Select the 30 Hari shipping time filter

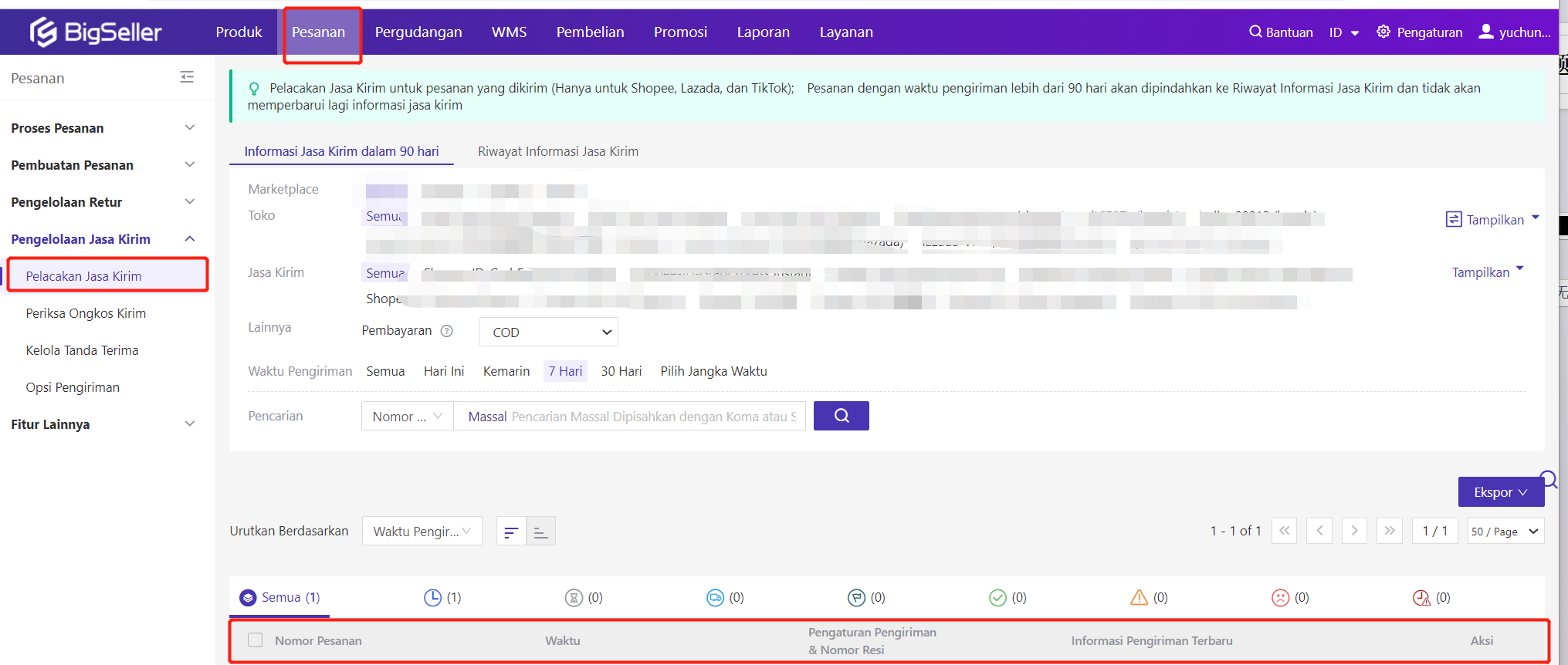pos(621,371)
